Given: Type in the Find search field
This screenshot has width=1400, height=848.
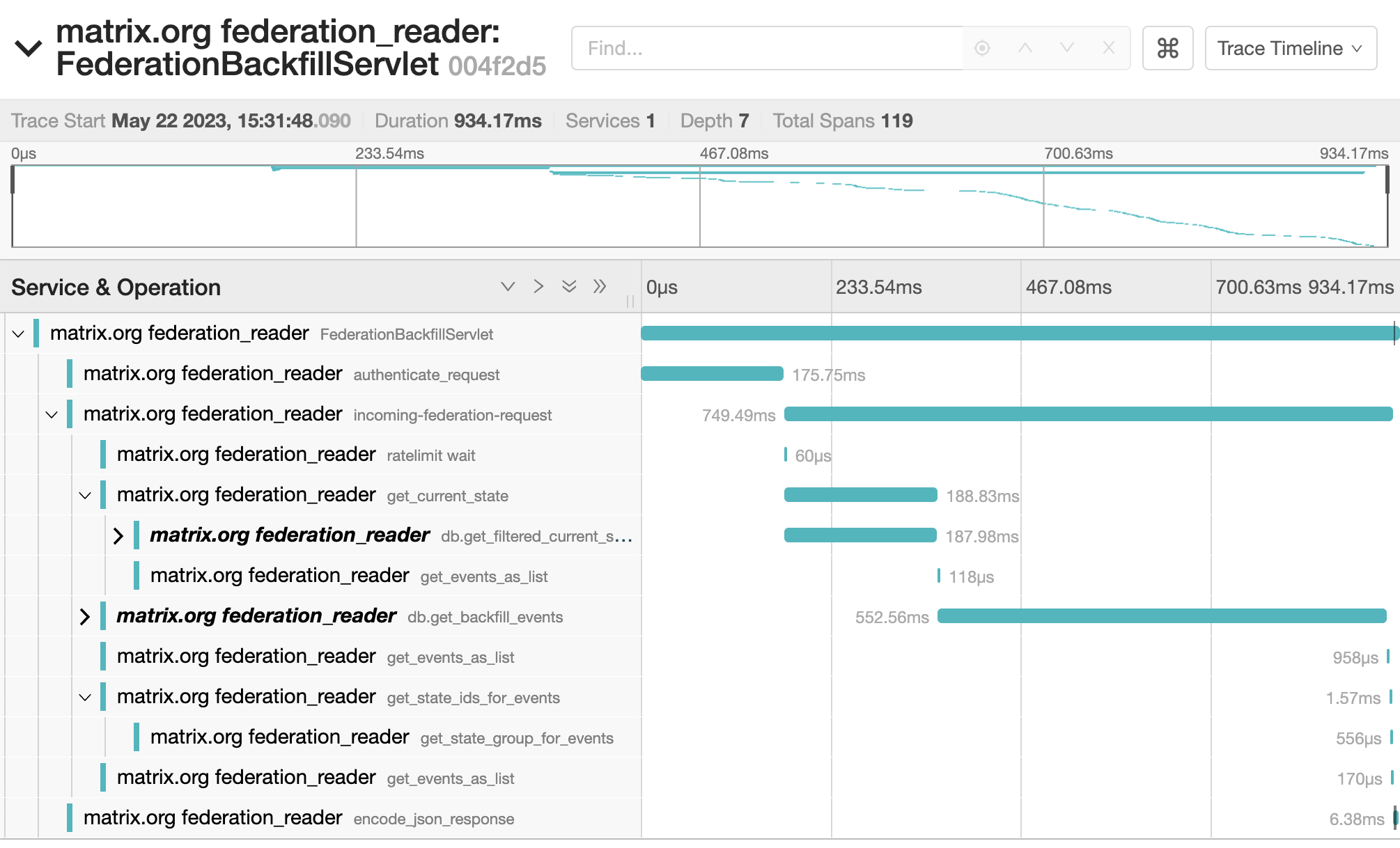Looking at the screenshot, I should click(x=766, y=48).
